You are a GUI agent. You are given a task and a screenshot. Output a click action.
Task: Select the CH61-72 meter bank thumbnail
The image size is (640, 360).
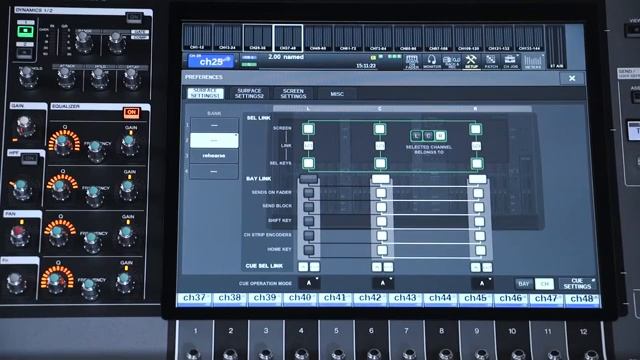pyautogui.click(x=348, y=38)
